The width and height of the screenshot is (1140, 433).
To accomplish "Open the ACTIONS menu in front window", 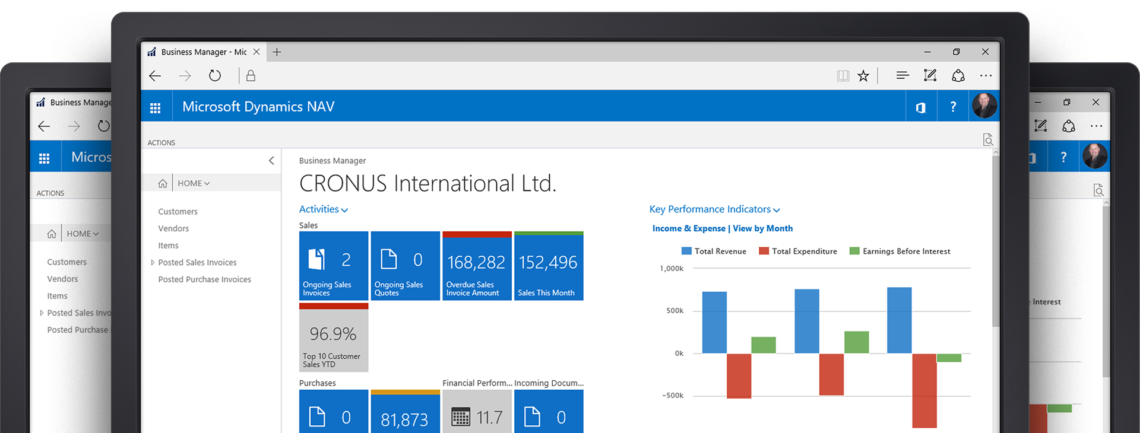I will 161,143.
